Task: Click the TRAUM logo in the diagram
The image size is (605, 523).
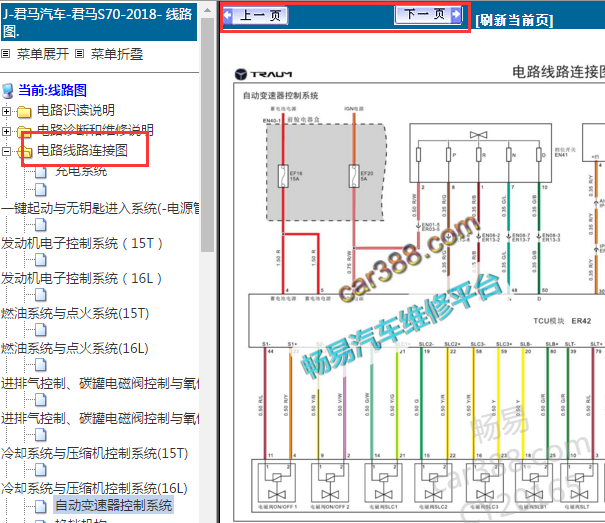Action: click(x=264, y=74)
